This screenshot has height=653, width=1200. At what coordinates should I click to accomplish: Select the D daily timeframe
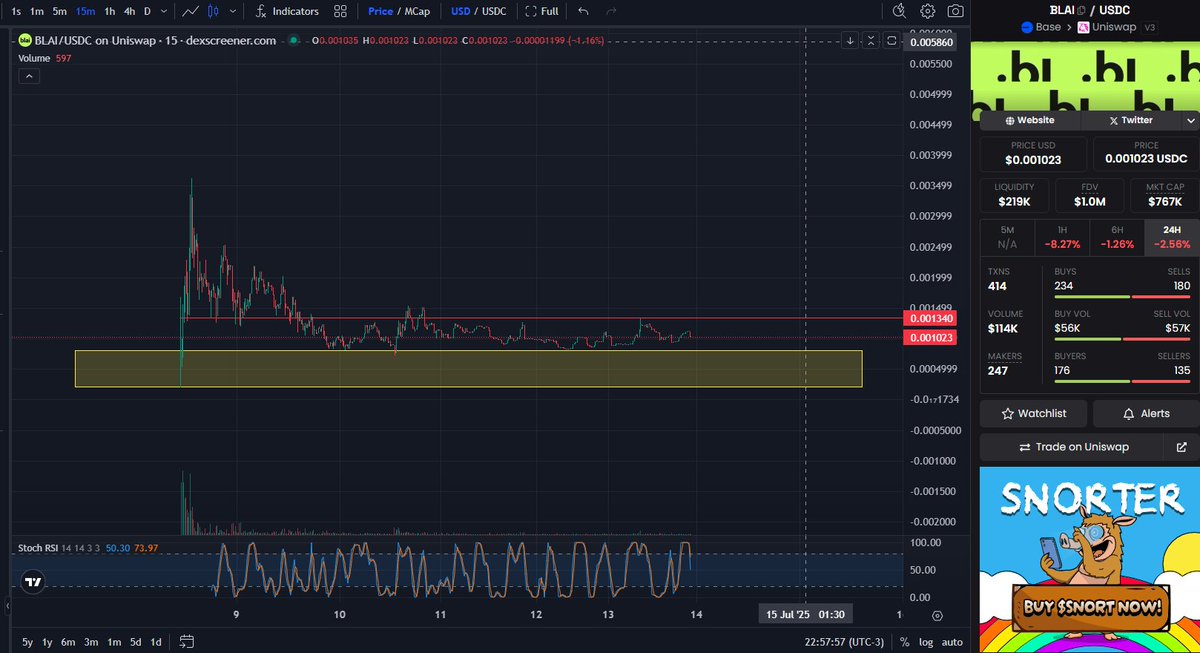(x=147, y=11)
